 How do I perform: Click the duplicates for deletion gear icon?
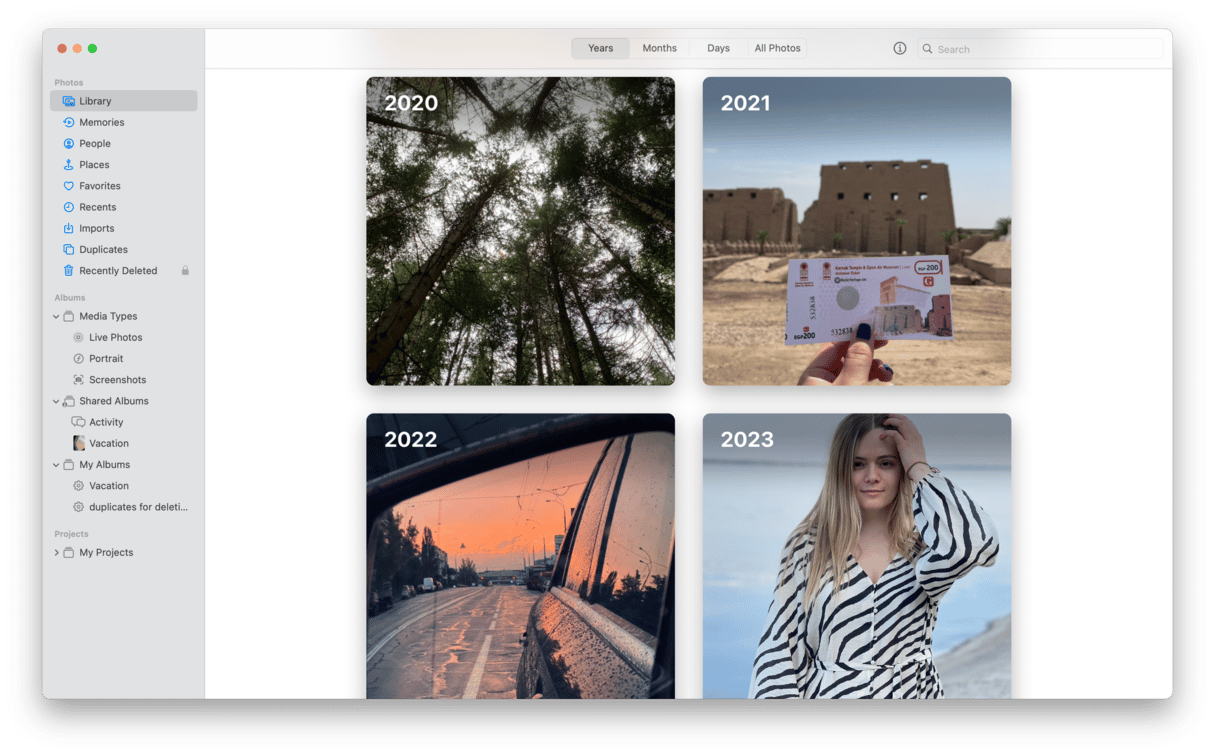point(78,507)
